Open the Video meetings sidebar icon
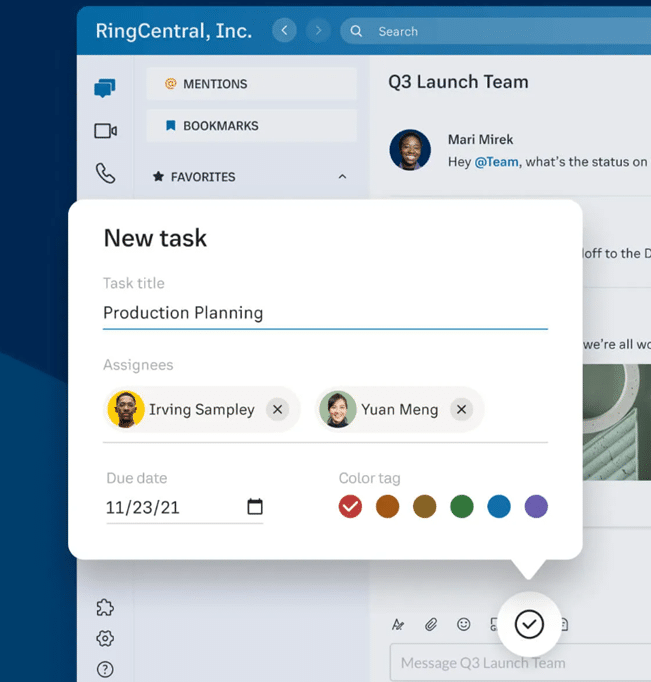 [105, 131]
